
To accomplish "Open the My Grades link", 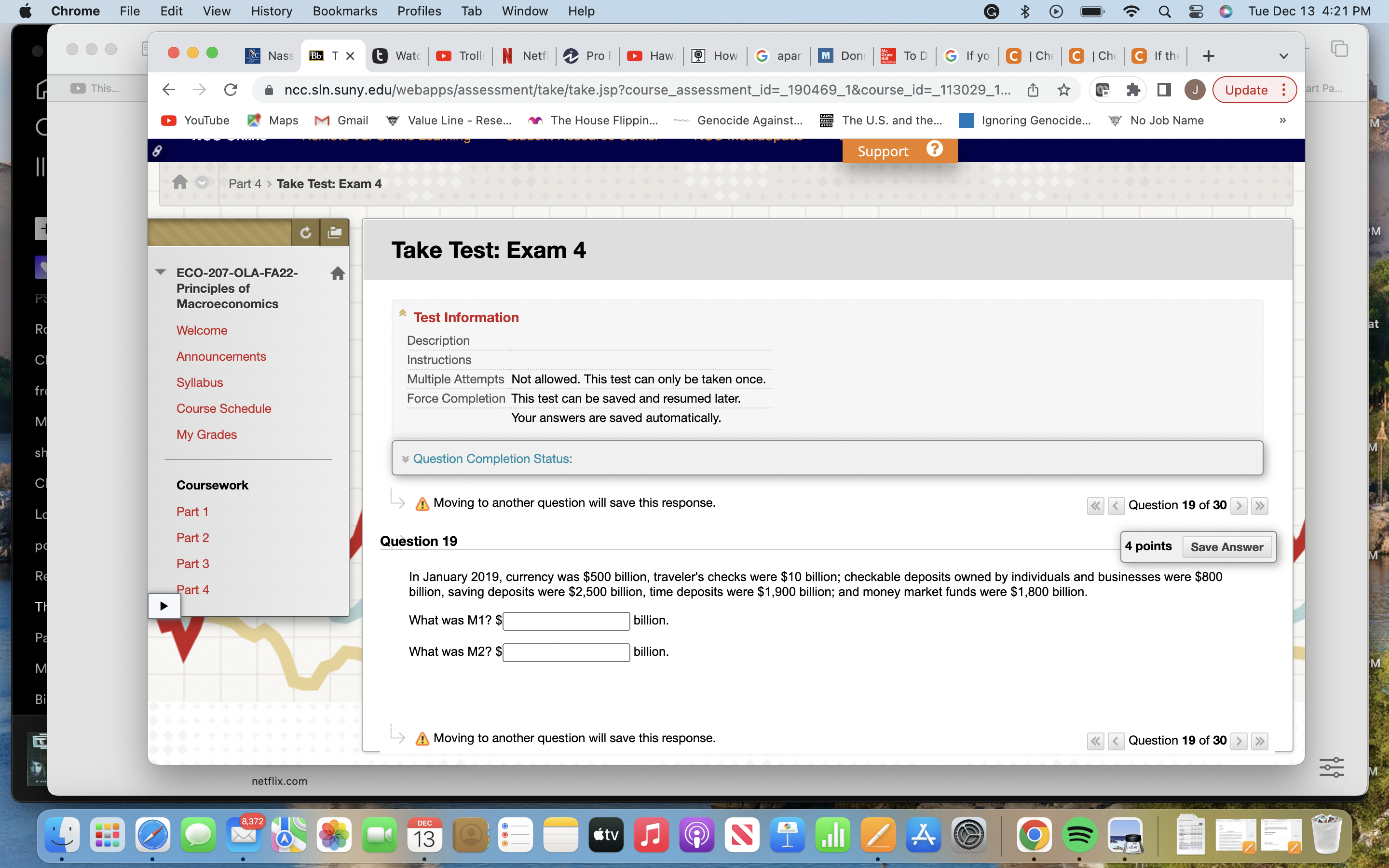I will pos(206,434).
